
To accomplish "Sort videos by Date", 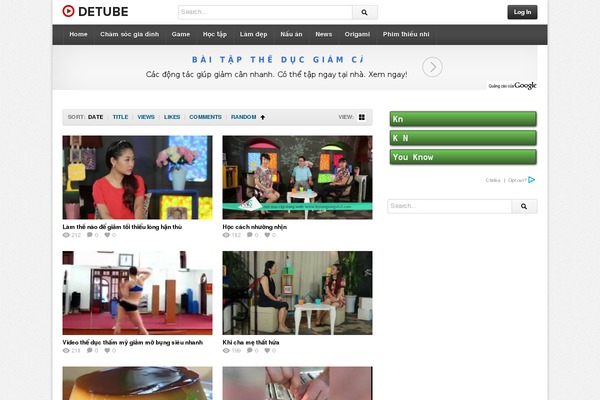I will coord(96,117).
